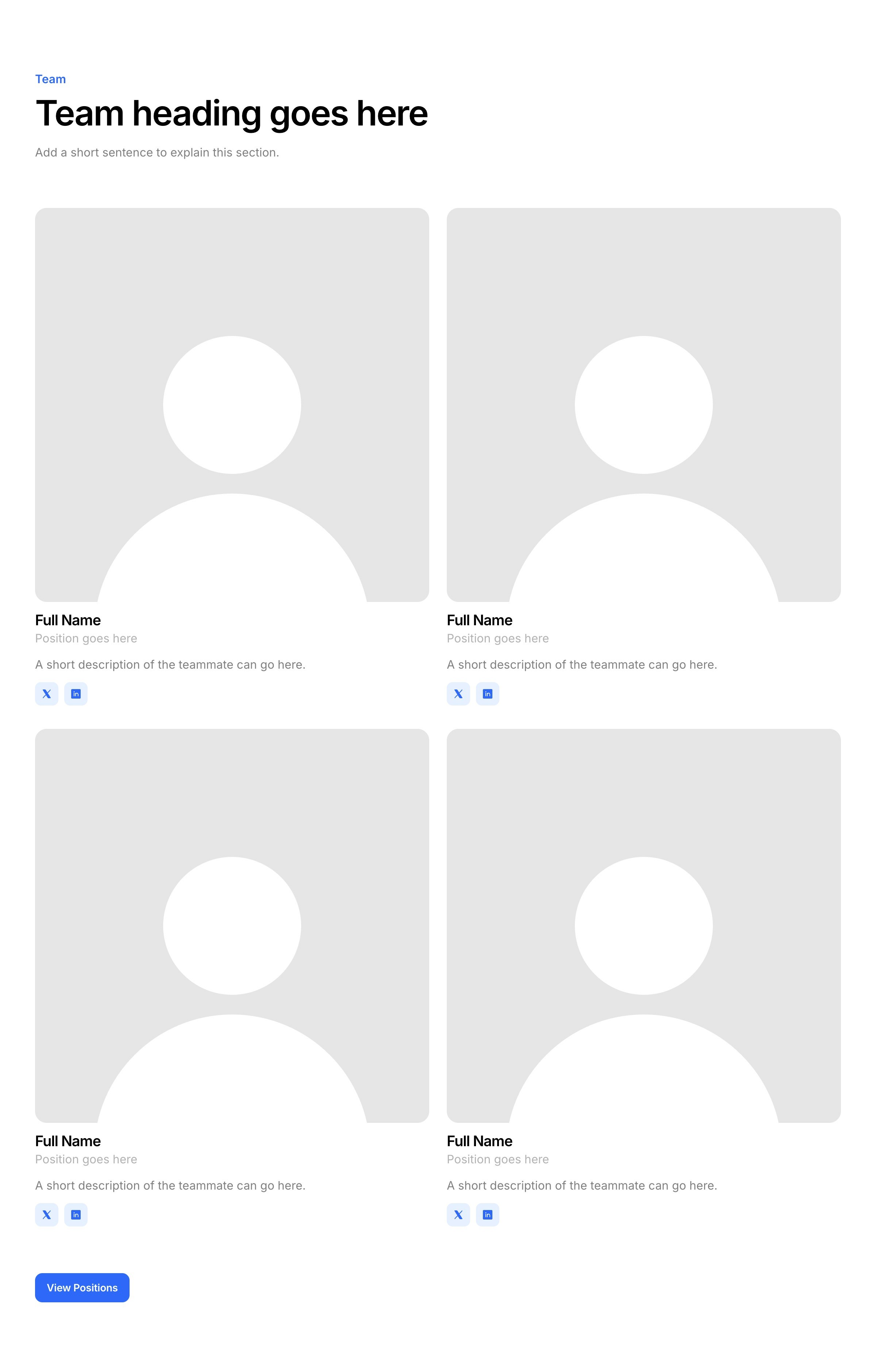The width and height of the screenshot is (876, 1372).
Task: Click the X (Twitter) icon of bottom-right teammate
Action: [458, 1214]
